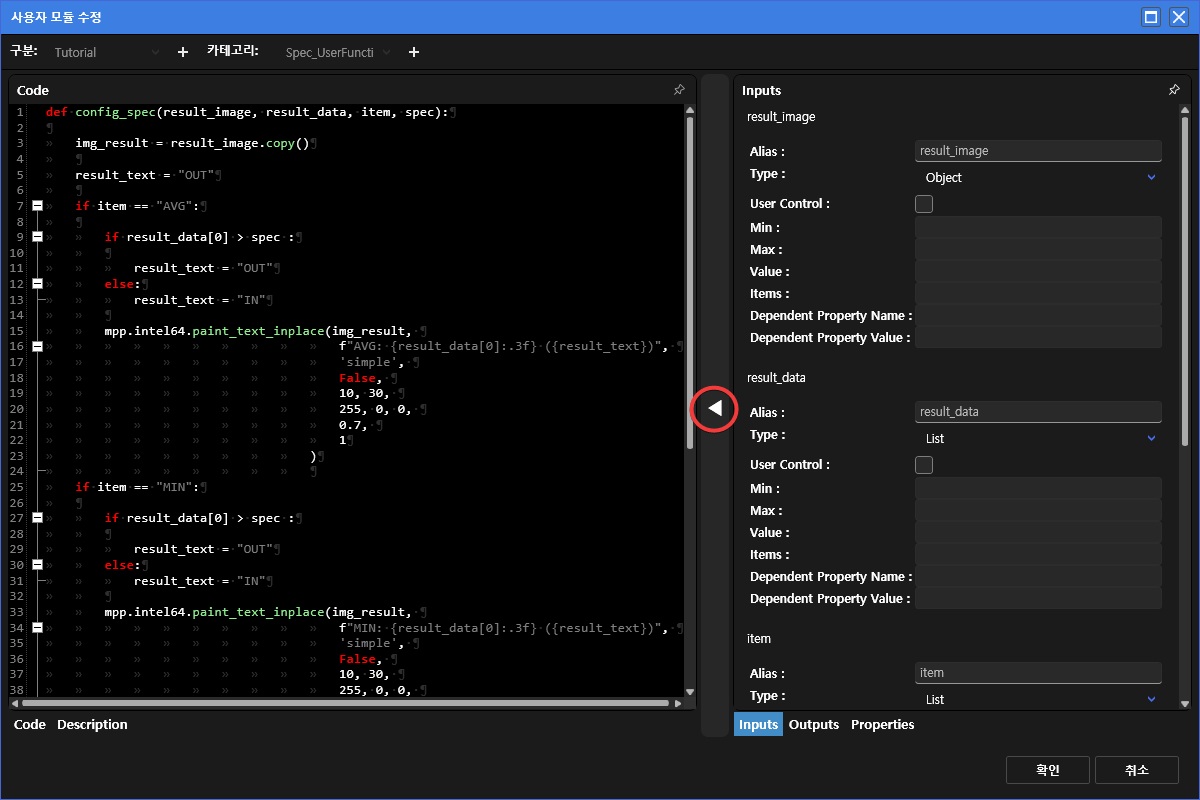The image size is (1200, 800).
Task: Collapse the code fold at line 16
Action: [38, 346]
